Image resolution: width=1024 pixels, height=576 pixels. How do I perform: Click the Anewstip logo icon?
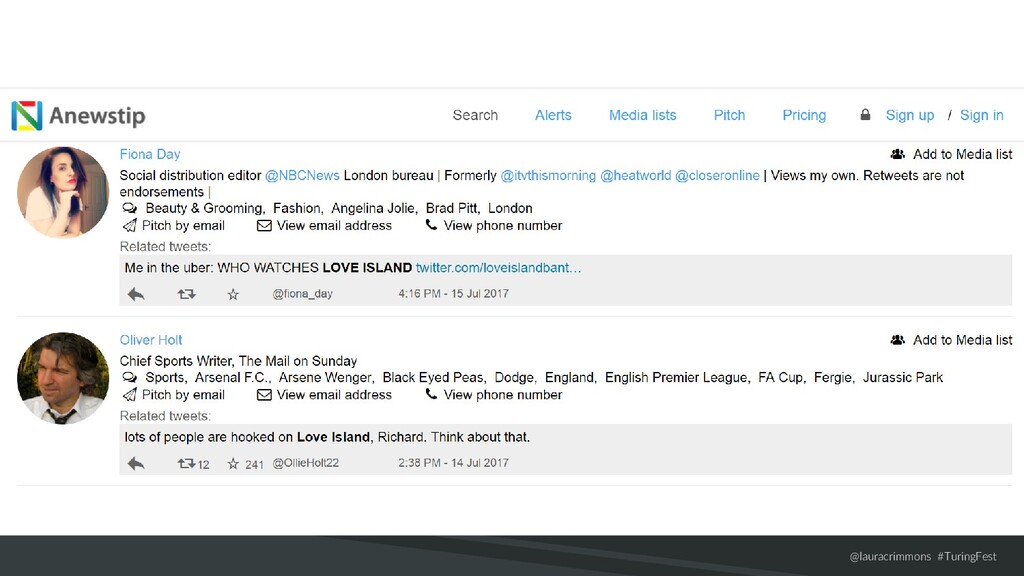click(x=27, y=116)
